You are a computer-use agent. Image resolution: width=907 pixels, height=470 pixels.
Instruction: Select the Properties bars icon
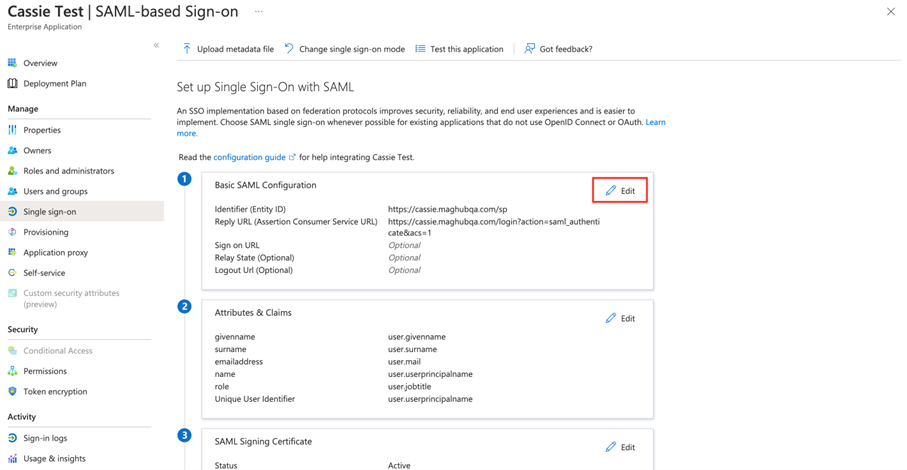pos(12,130)
